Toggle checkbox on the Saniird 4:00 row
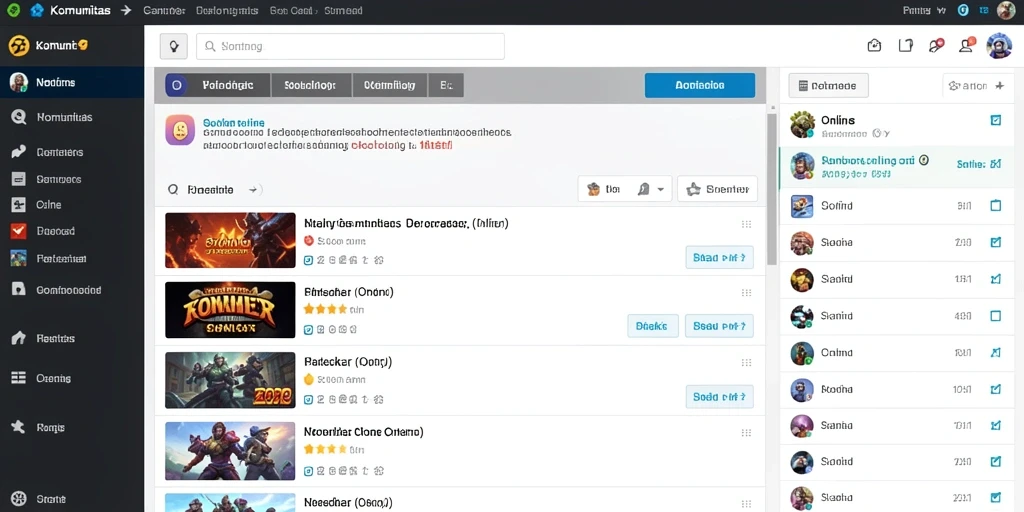 click(x=996, y=316)
